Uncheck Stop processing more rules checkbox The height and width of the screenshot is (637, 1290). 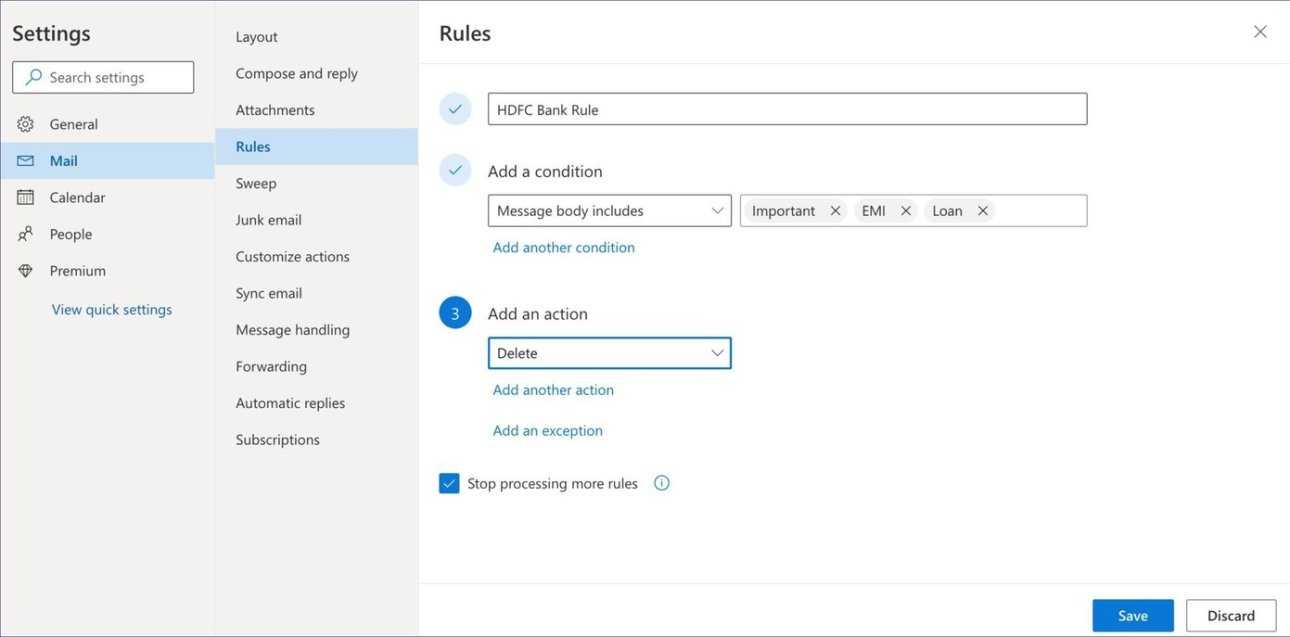tap(449, 484)
